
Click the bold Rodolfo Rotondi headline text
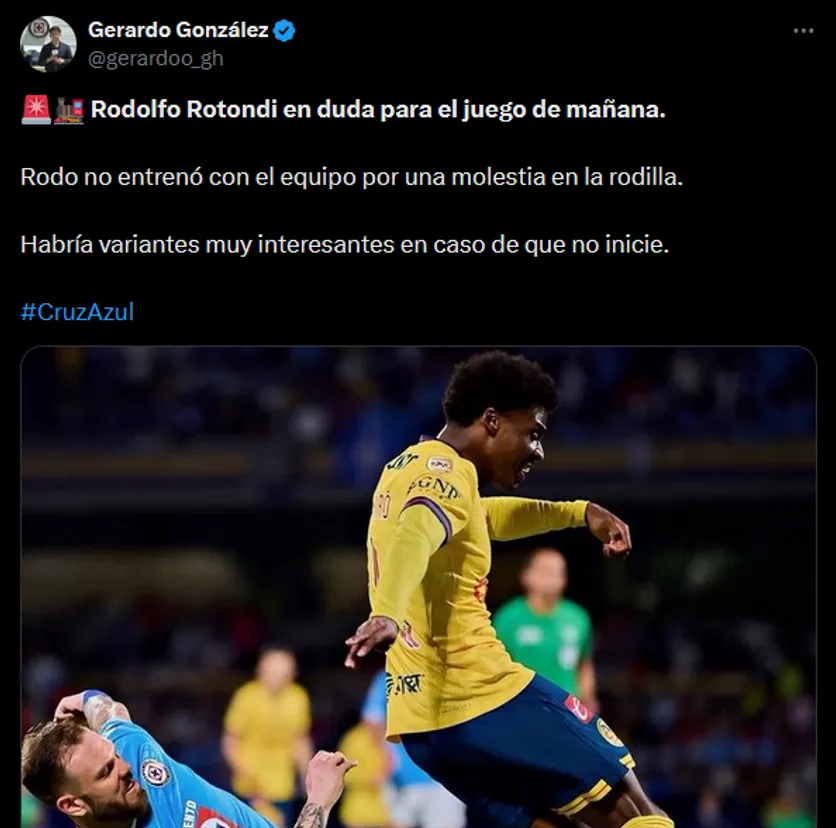[x=378, y=110]
